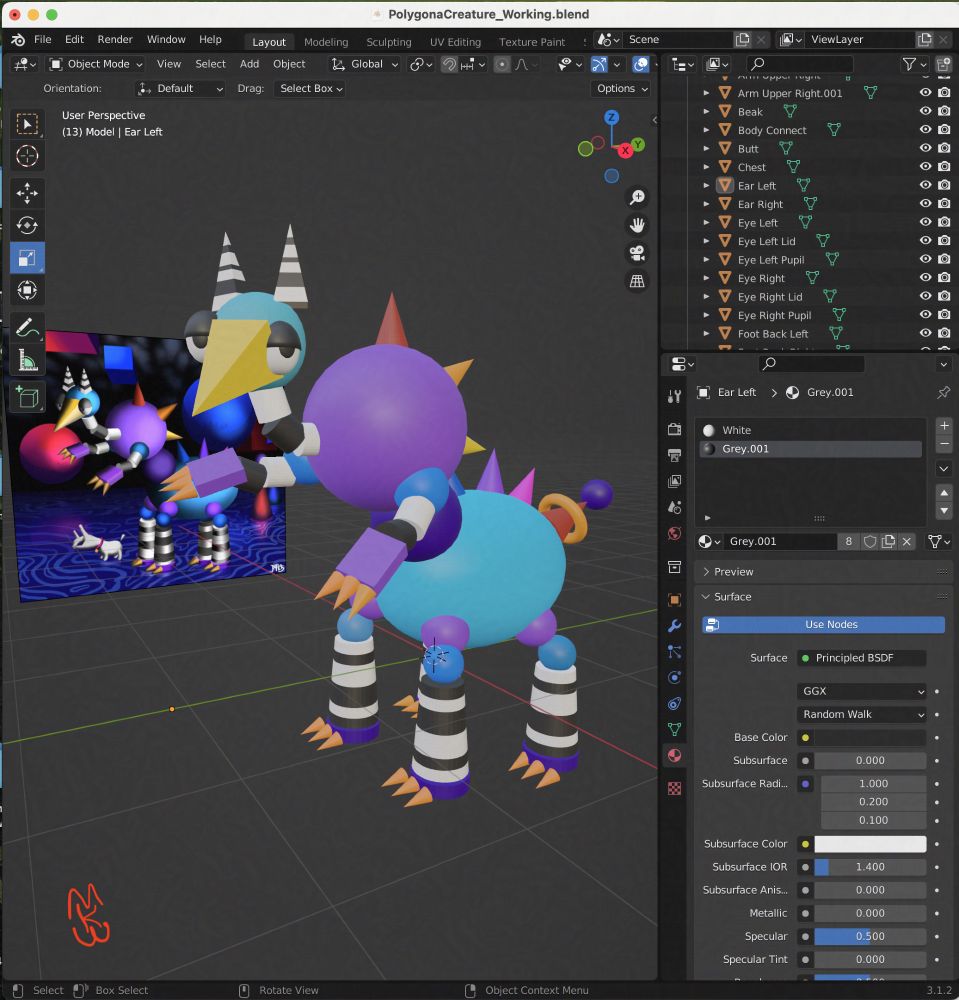Open the View Layer properties tab
This screenshot has height=1000, width=959.
pyautogui.click(x=674, y=482)
